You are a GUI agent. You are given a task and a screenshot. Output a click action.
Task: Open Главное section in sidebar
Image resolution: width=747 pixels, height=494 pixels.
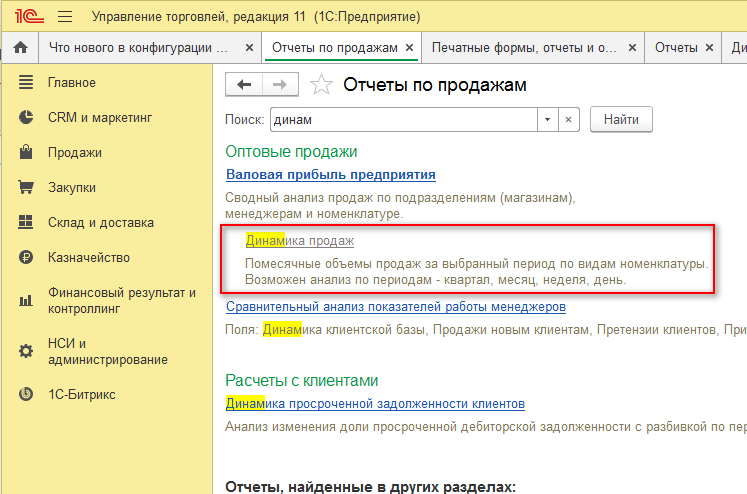(x=72, y=83)
